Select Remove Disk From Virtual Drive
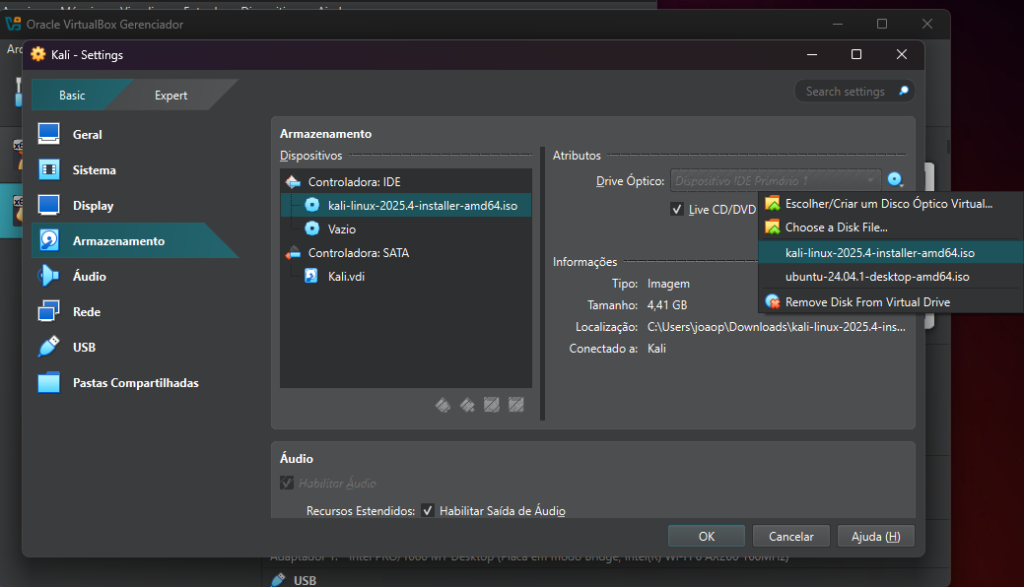Viewport: 1024px width, 587px height. click(867, 302)
